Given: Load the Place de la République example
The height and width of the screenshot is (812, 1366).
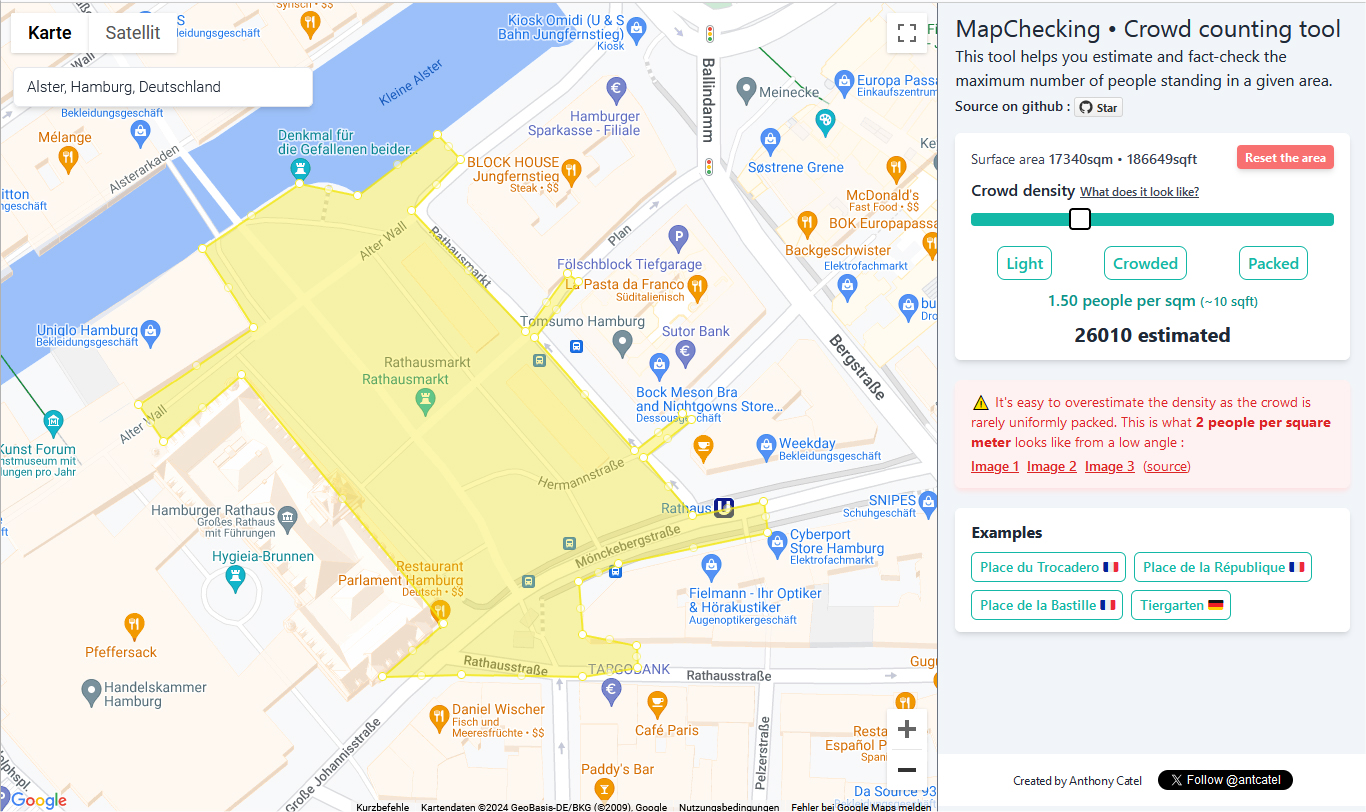Looking at the screenshot, I should pos(1222,567).
